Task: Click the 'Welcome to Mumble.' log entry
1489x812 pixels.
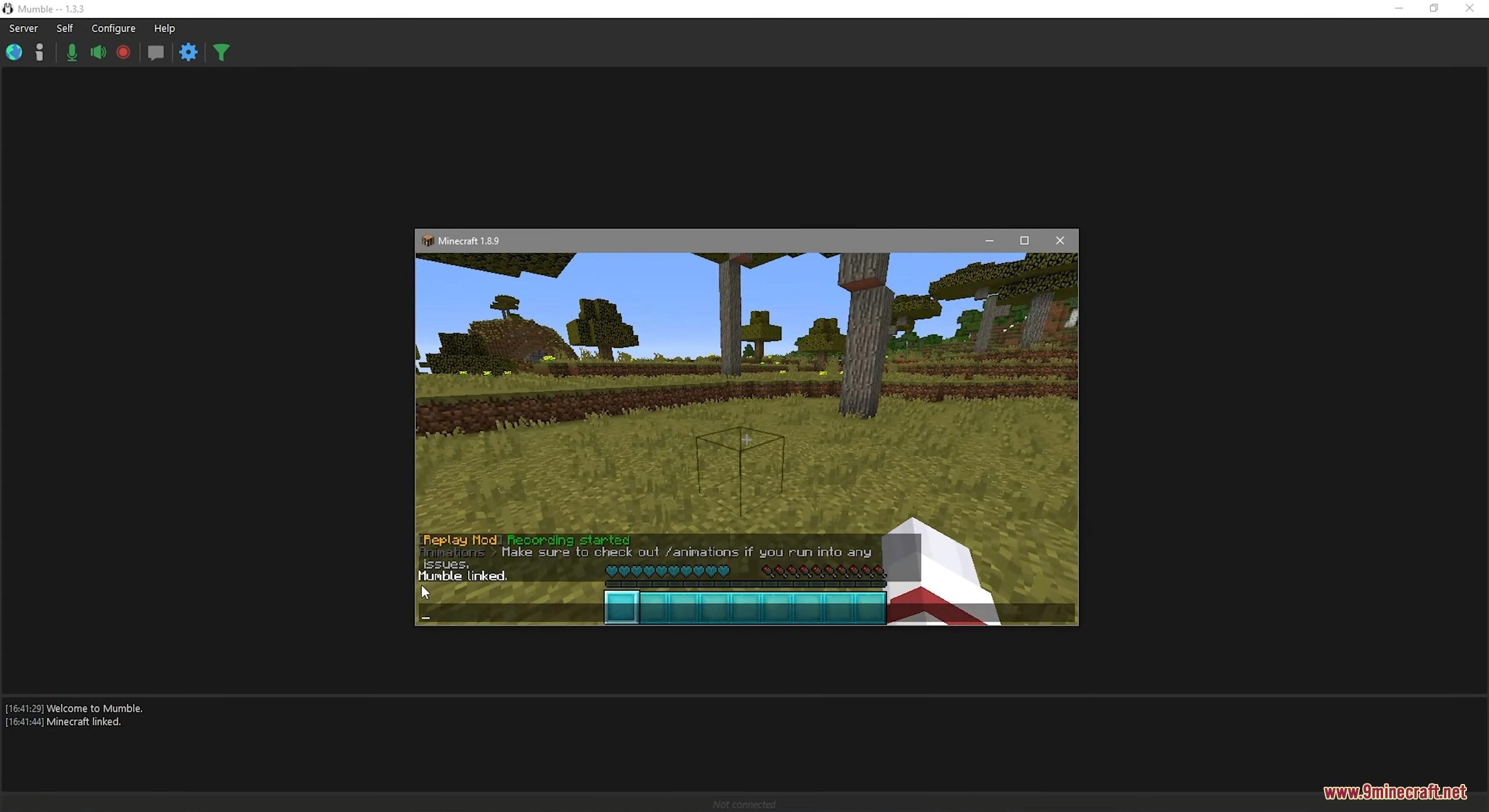Action: 94,708
